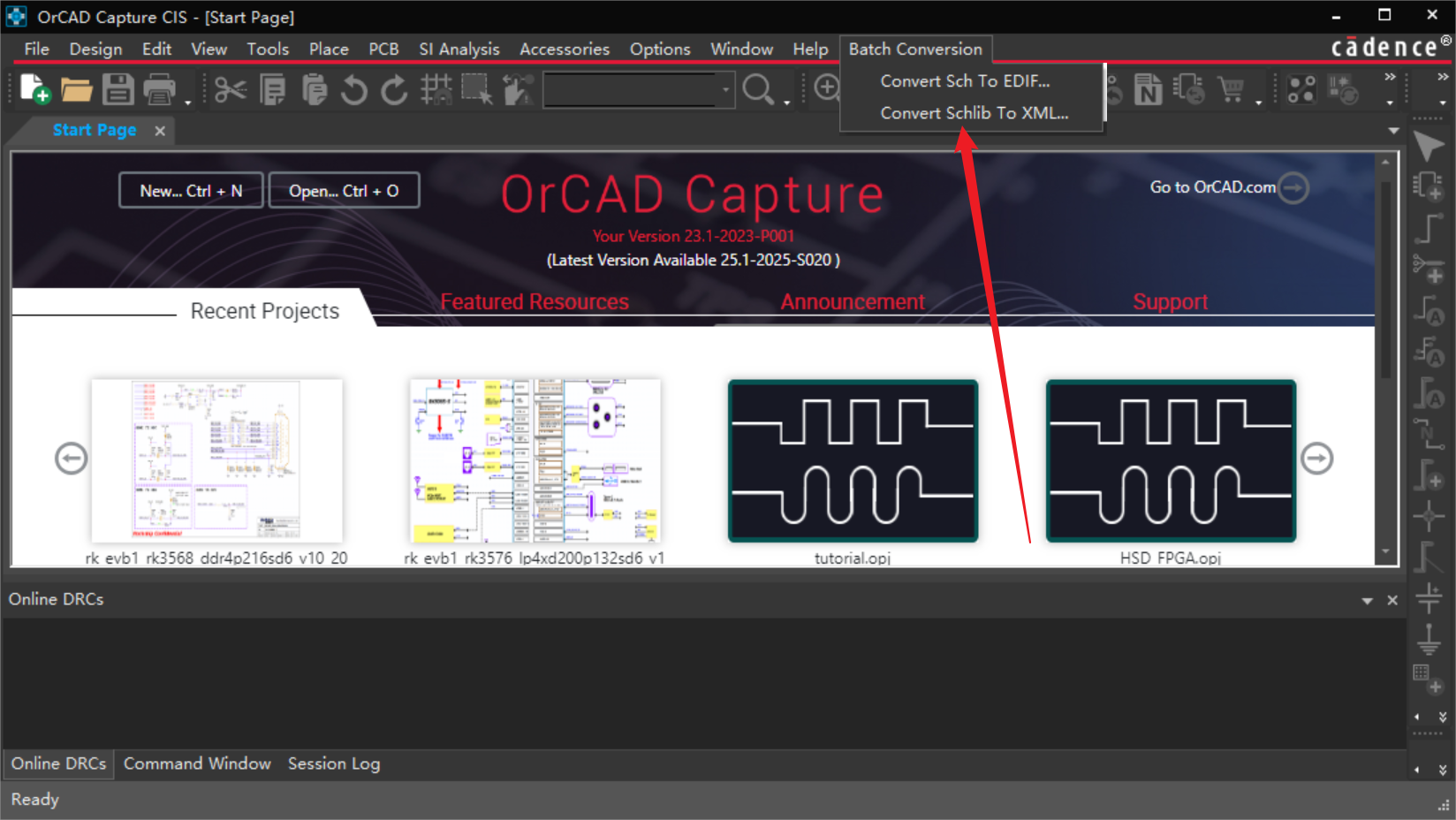Click the scissors cut icon
The width and height of the screenshot is (1456, 820).
[231, 89]
